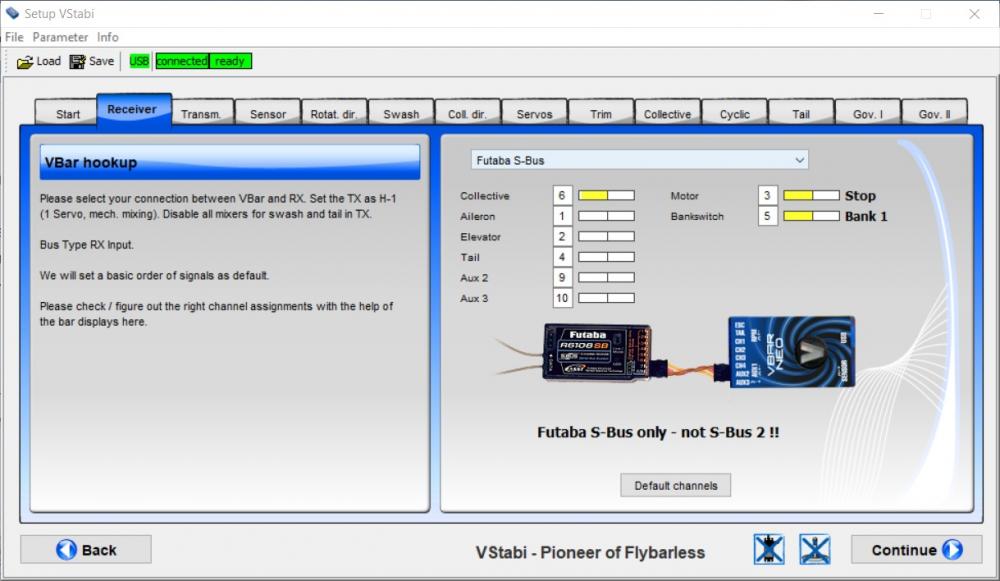
Task: Switch to the Coll. dir. tab
Action: tap(467, 114)
